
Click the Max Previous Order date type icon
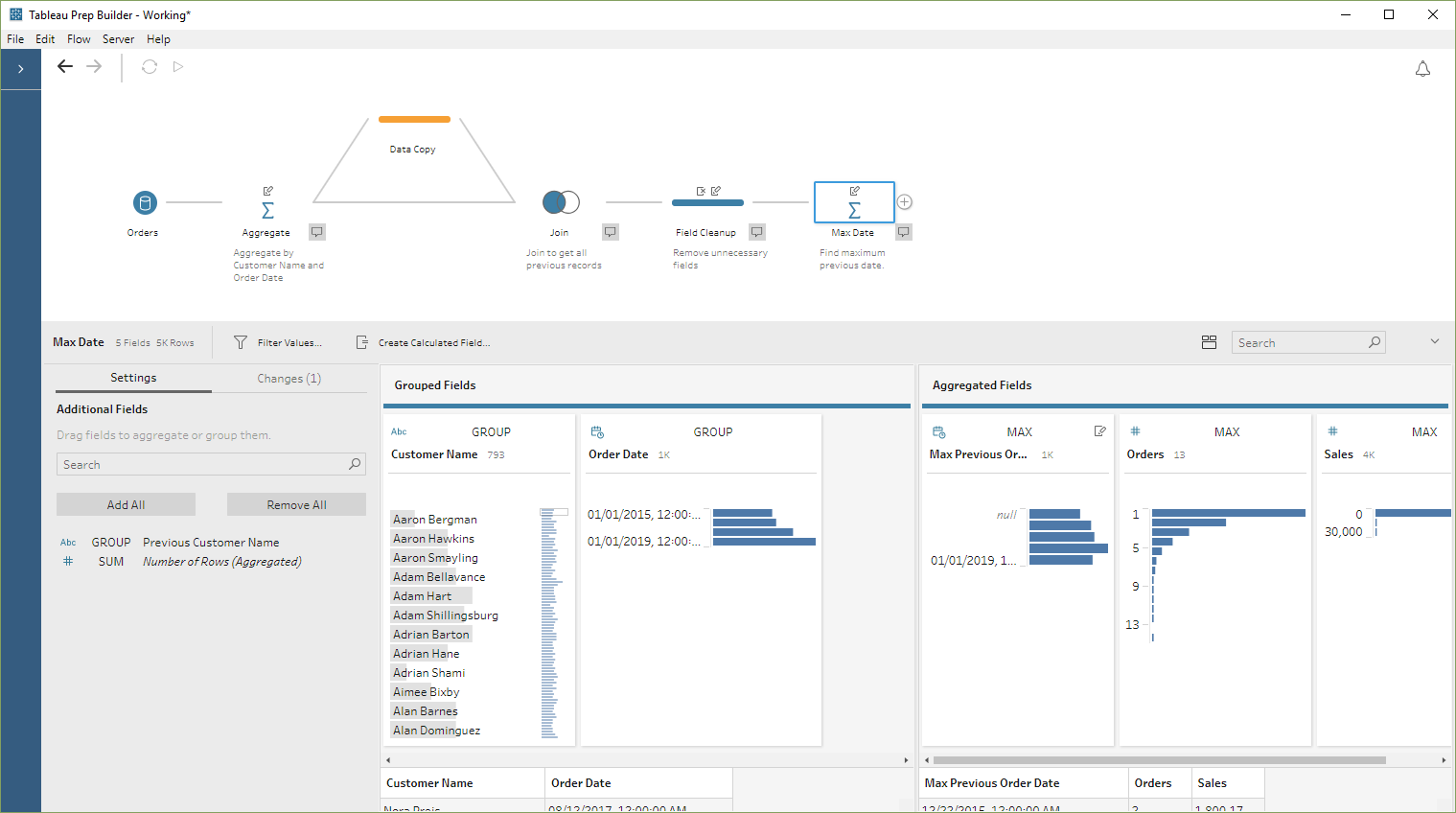(x=938, y=432)
